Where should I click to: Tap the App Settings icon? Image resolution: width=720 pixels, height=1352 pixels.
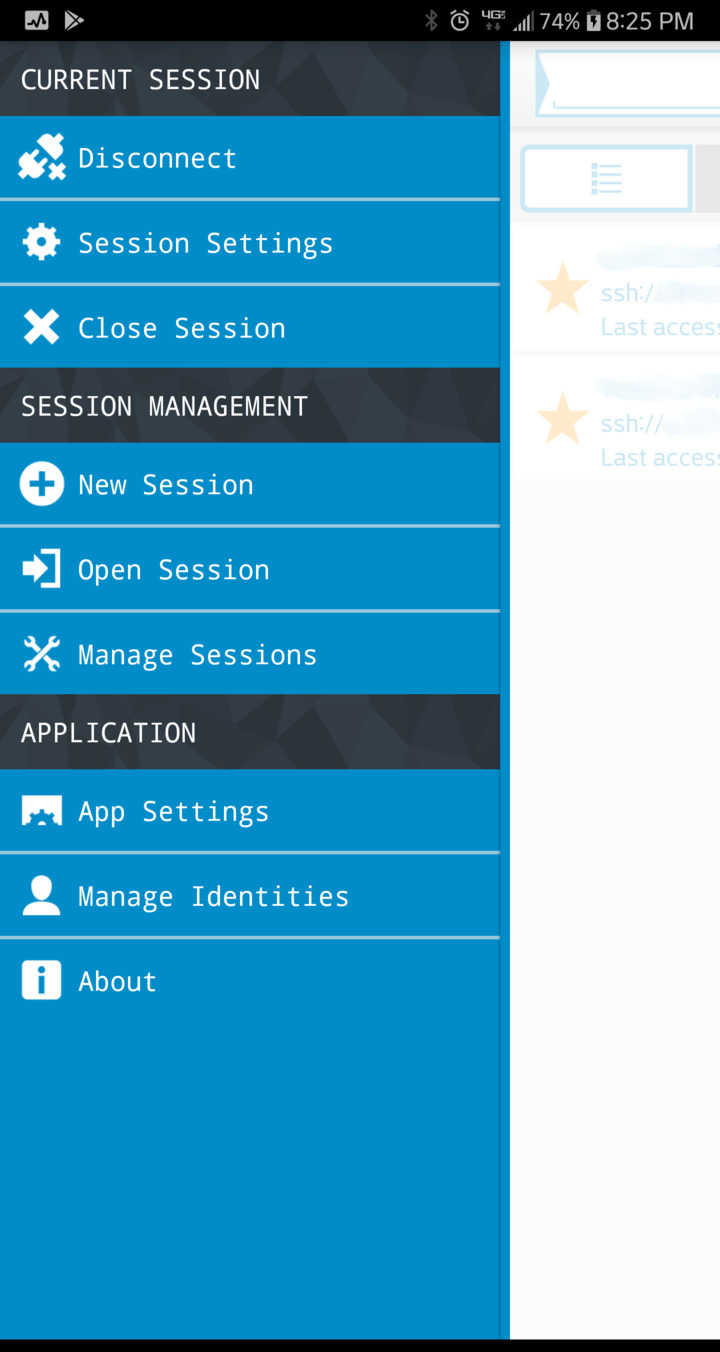pos(41,811)
